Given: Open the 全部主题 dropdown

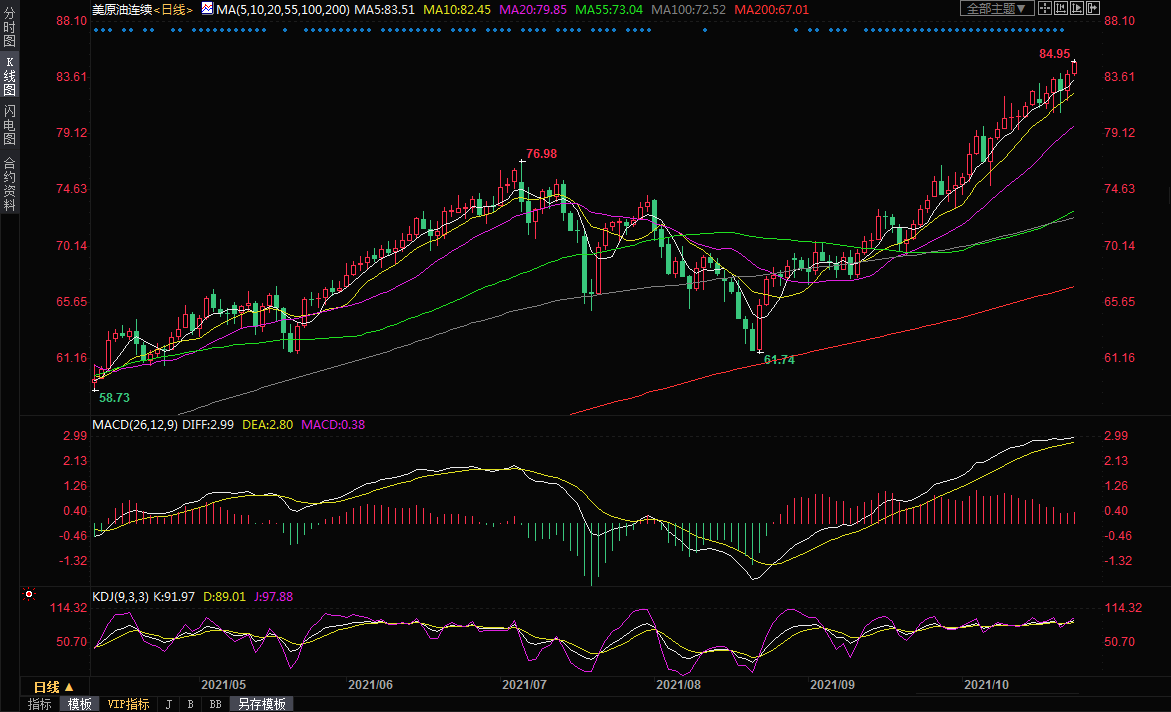Looking at the screenshot, I should (995, 8).
